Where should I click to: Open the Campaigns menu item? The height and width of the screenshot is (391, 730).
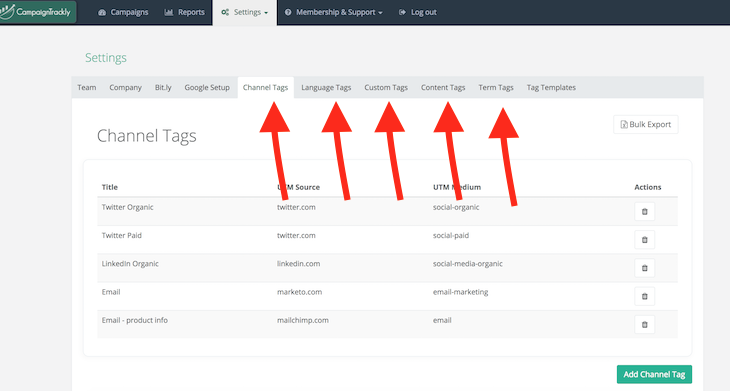click(x=123, y=12)
